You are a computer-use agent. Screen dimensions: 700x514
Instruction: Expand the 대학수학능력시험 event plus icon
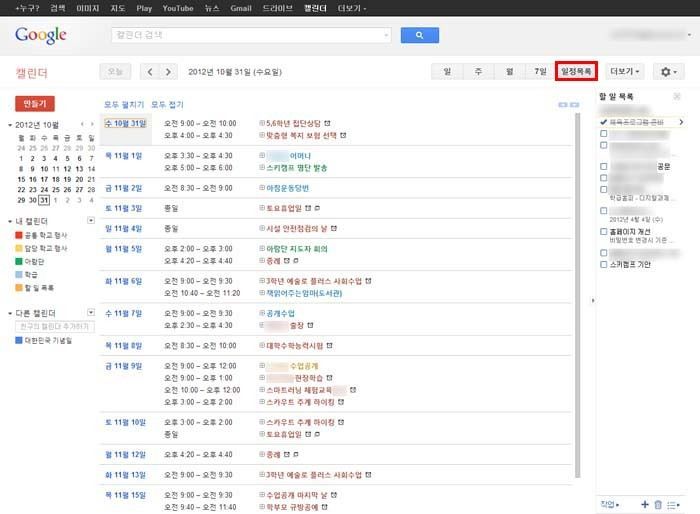262,345
